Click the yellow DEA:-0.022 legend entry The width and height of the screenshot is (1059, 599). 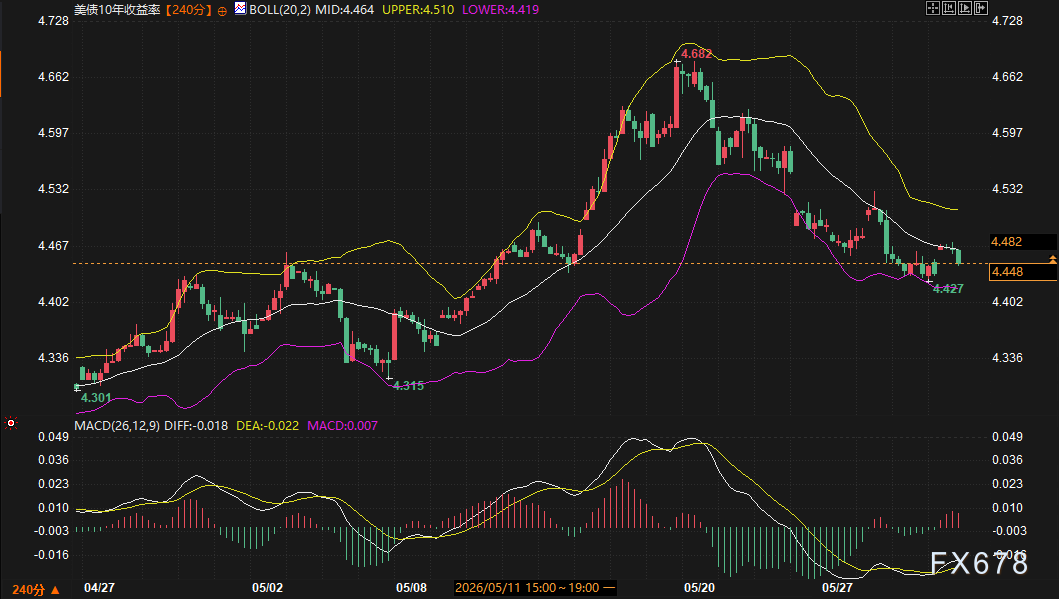(267, 425)
